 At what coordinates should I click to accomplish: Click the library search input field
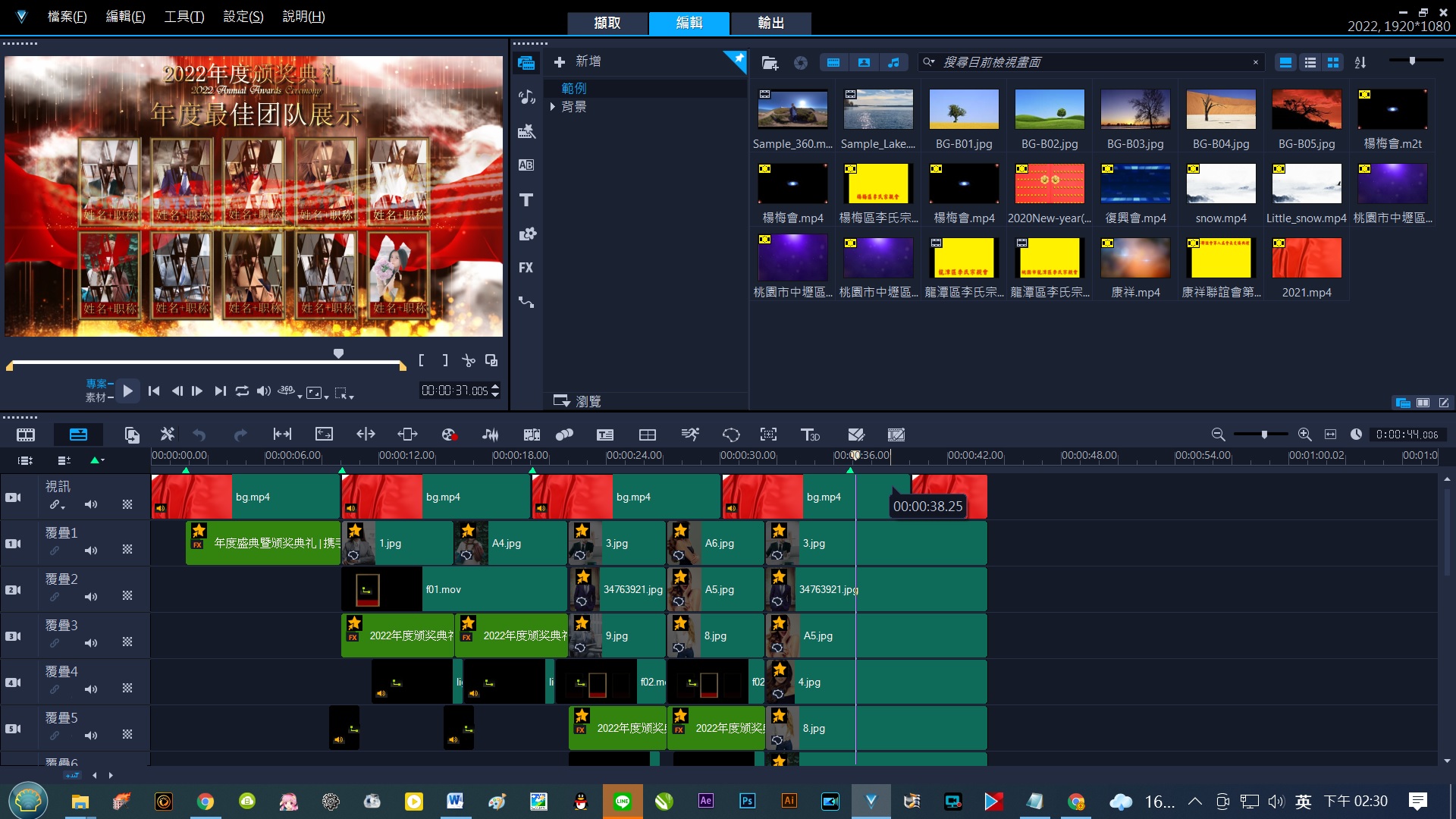pyautogui.click(x=1092, y=62)
